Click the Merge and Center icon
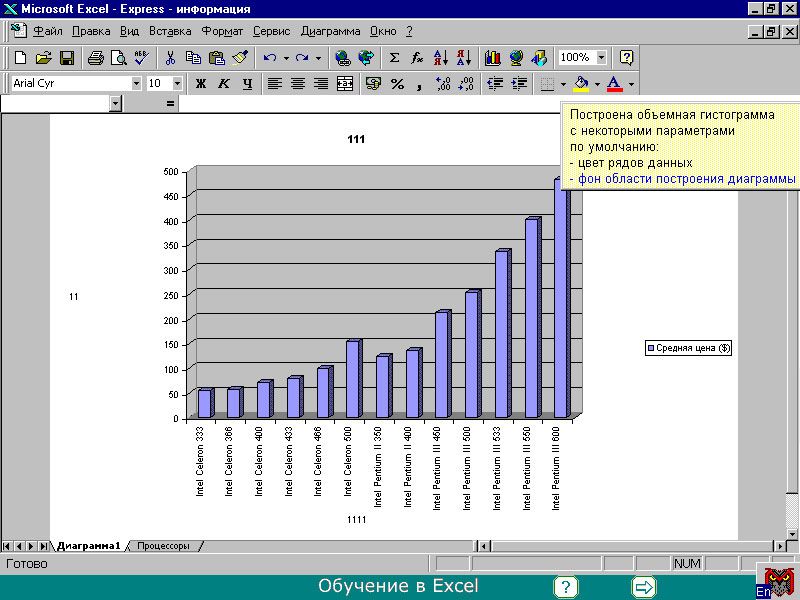This screenshot has width=800, height=600. coord(345,84)
